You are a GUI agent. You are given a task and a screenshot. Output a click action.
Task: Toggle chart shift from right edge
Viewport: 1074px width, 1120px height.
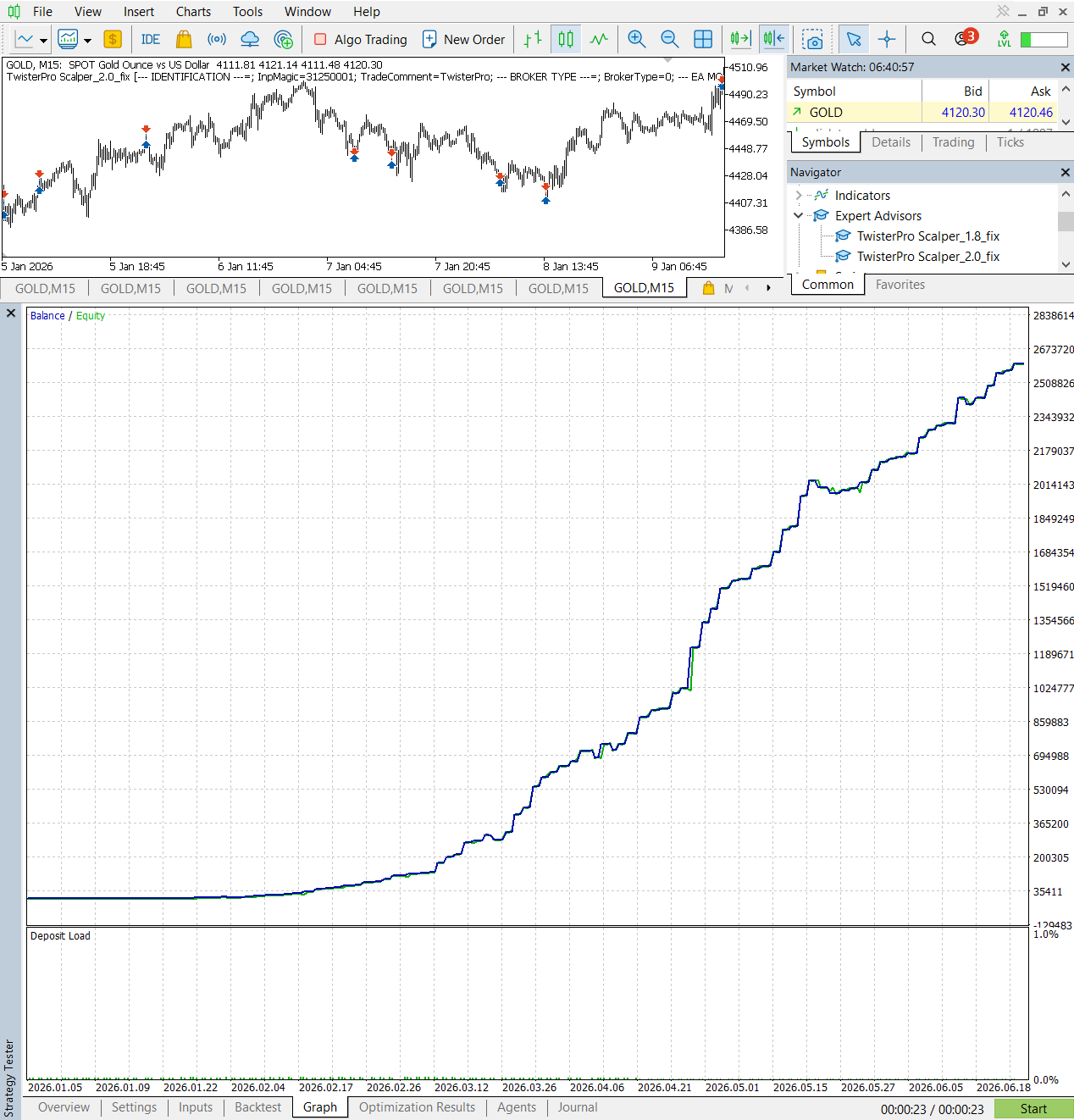coord(774,39)
